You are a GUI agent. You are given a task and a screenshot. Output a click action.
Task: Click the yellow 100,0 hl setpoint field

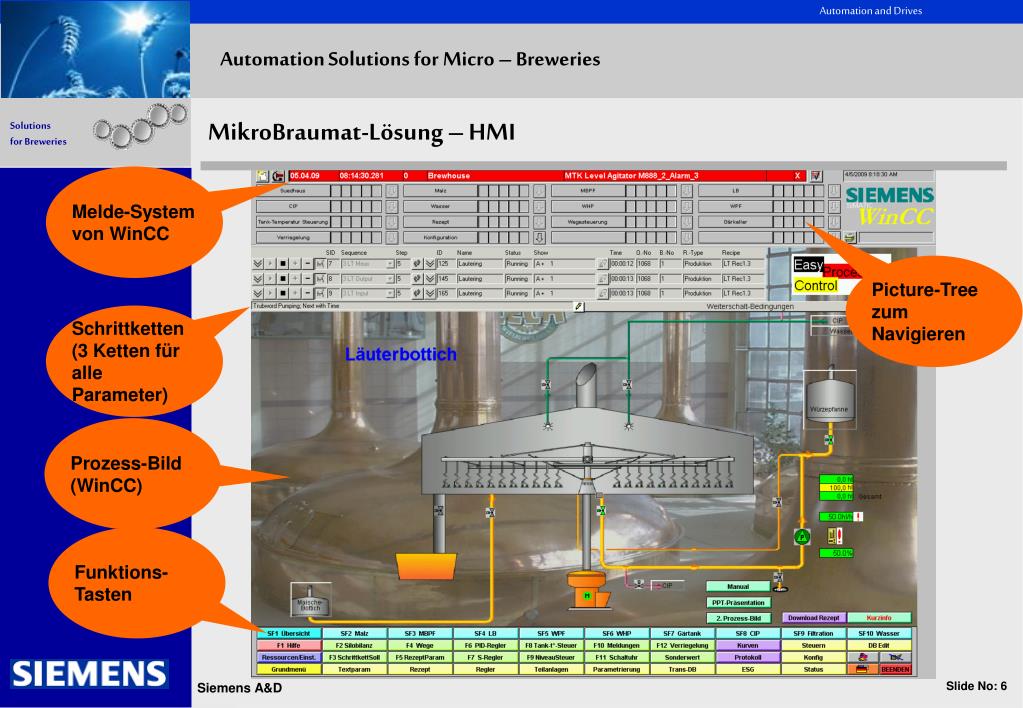click(836, 488)
